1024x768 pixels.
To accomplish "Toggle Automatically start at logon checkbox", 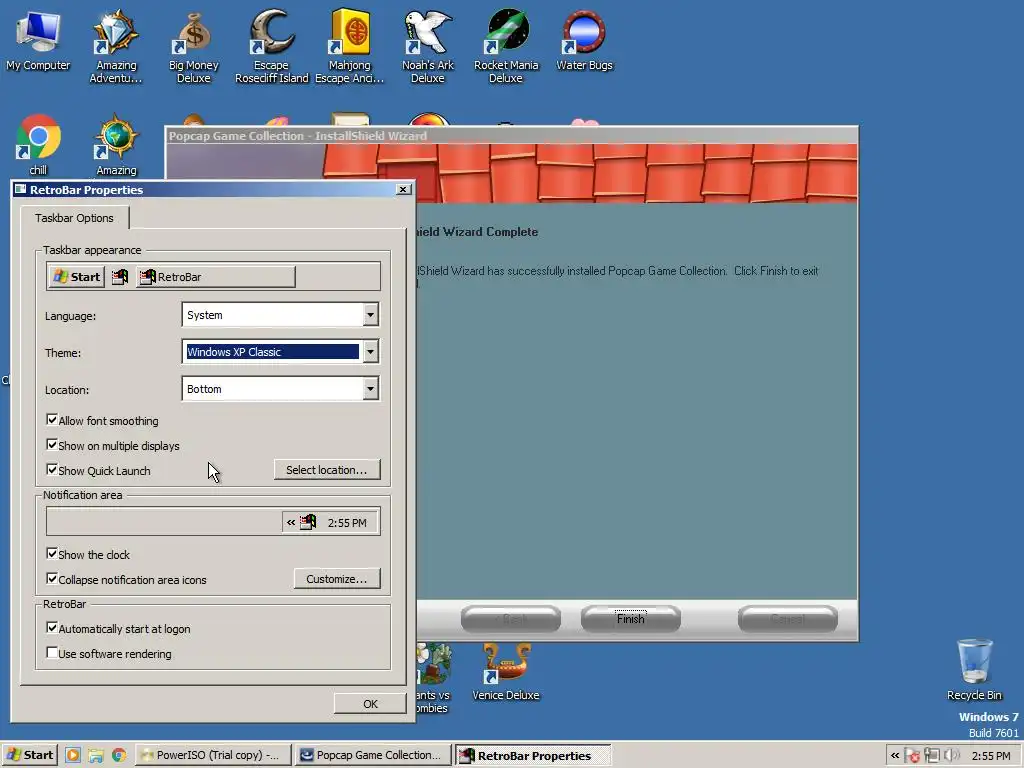I will coord(52,628).
